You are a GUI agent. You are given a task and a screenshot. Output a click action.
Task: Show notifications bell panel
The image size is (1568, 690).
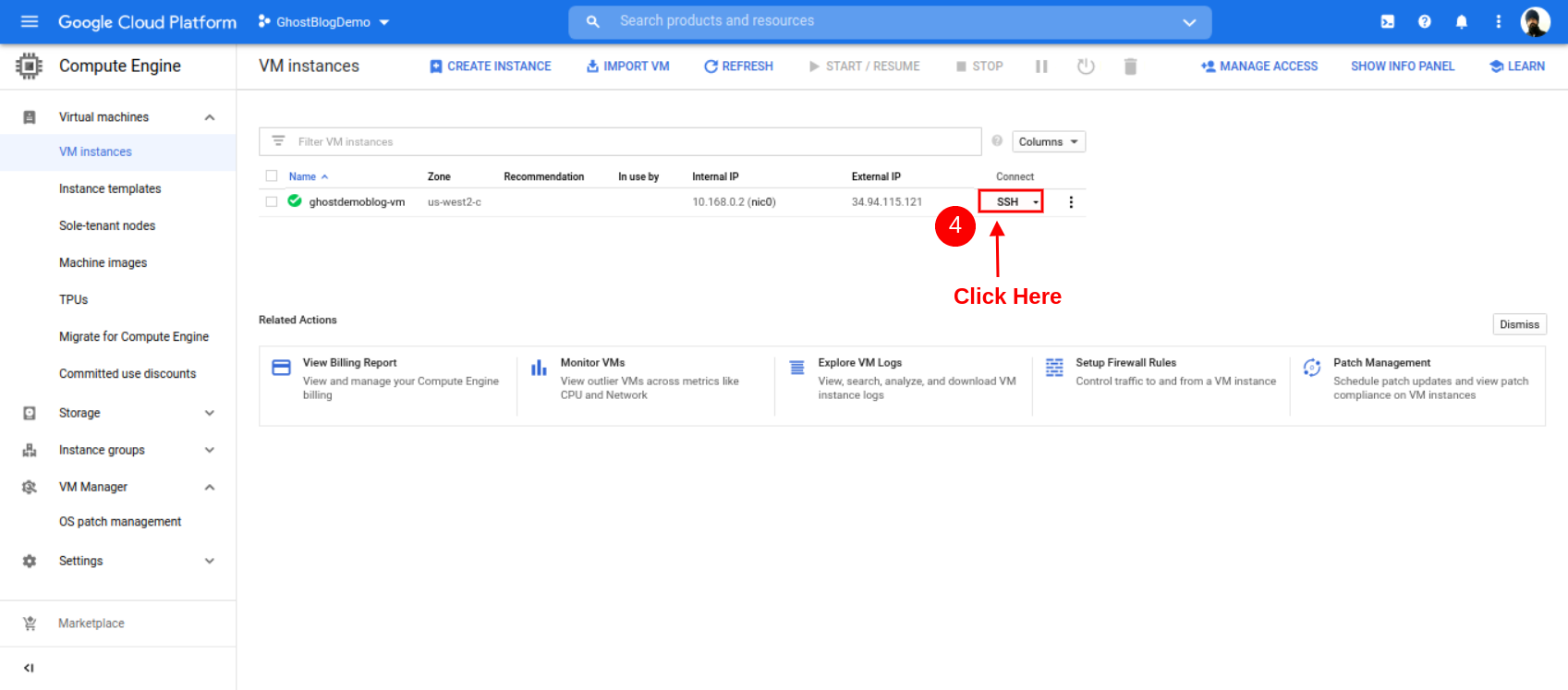pyautogui.click(x=1461, y=21)
